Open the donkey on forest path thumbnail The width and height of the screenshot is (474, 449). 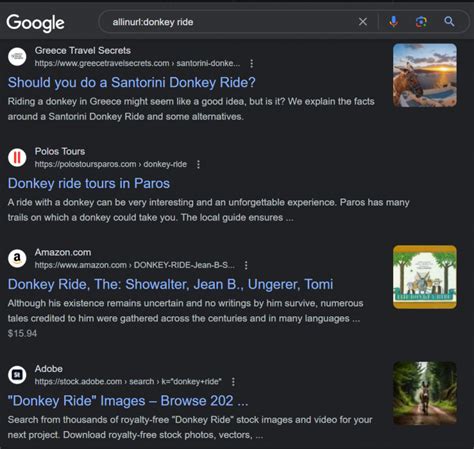coord(425,393)
